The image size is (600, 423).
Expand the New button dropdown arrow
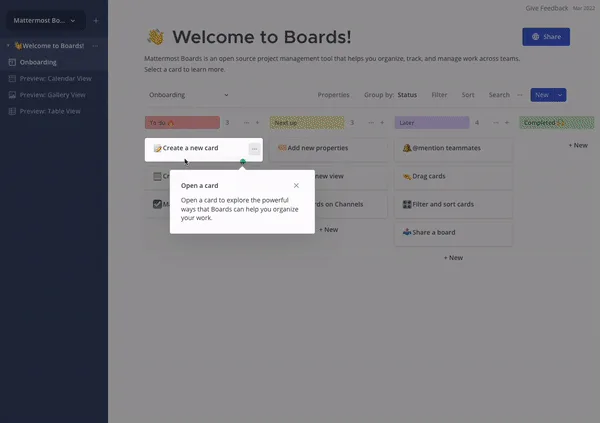(560, 95)
